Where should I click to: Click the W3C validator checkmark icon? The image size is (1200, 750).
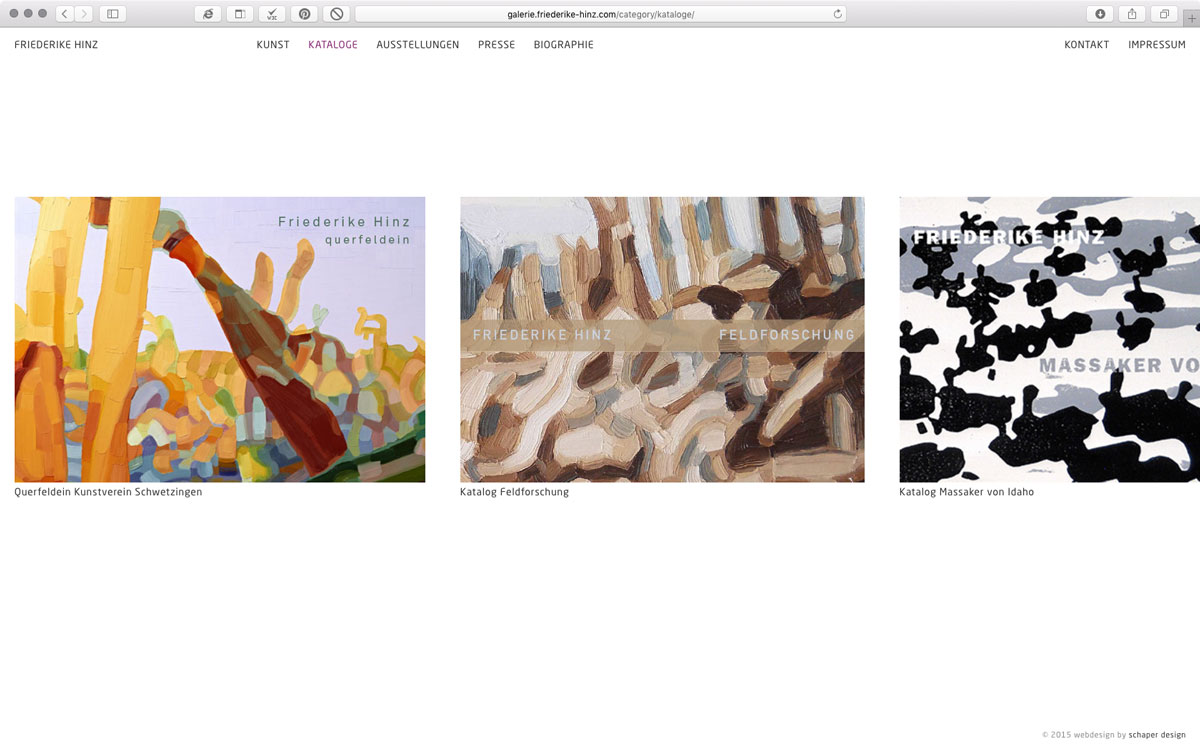[272, 14]
